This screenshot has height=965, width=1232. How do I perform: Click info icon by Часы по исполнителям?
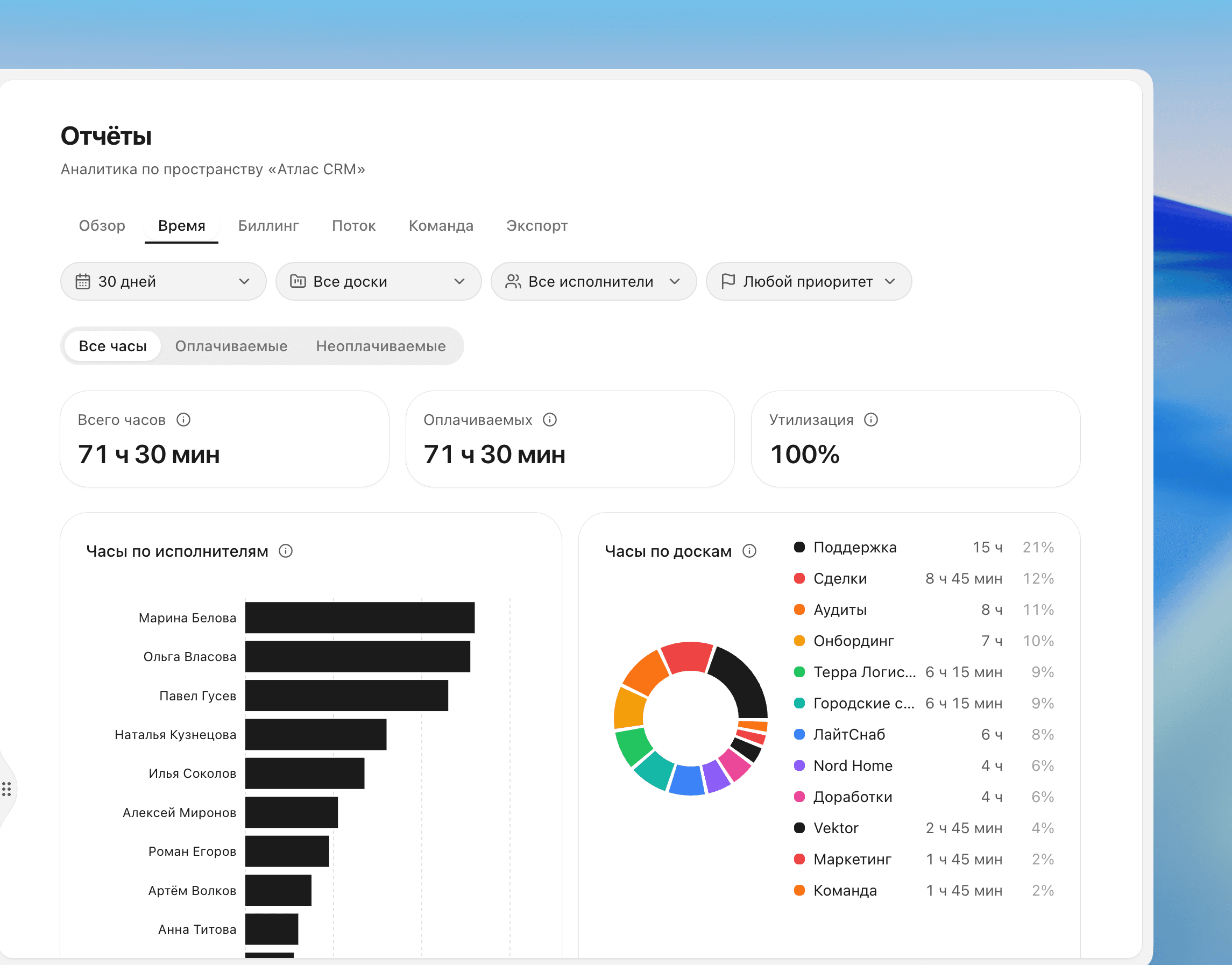285,551
